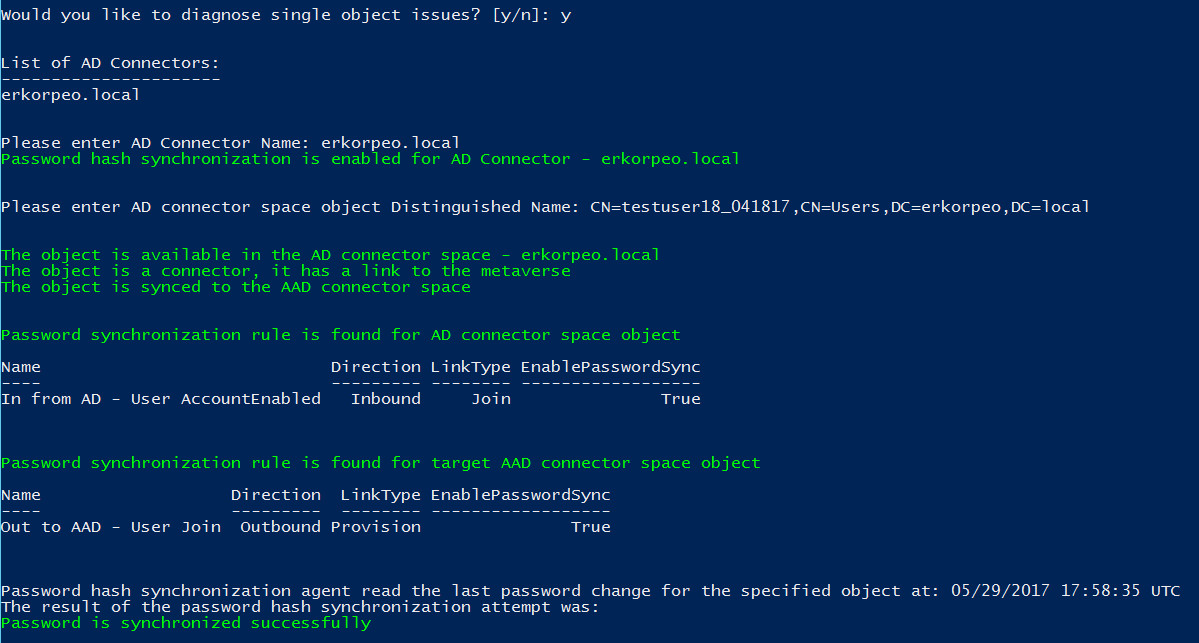Click 'The object is synced to the AAD connector space'
The width and height of the screenshot is (1199, 643).
235,287
